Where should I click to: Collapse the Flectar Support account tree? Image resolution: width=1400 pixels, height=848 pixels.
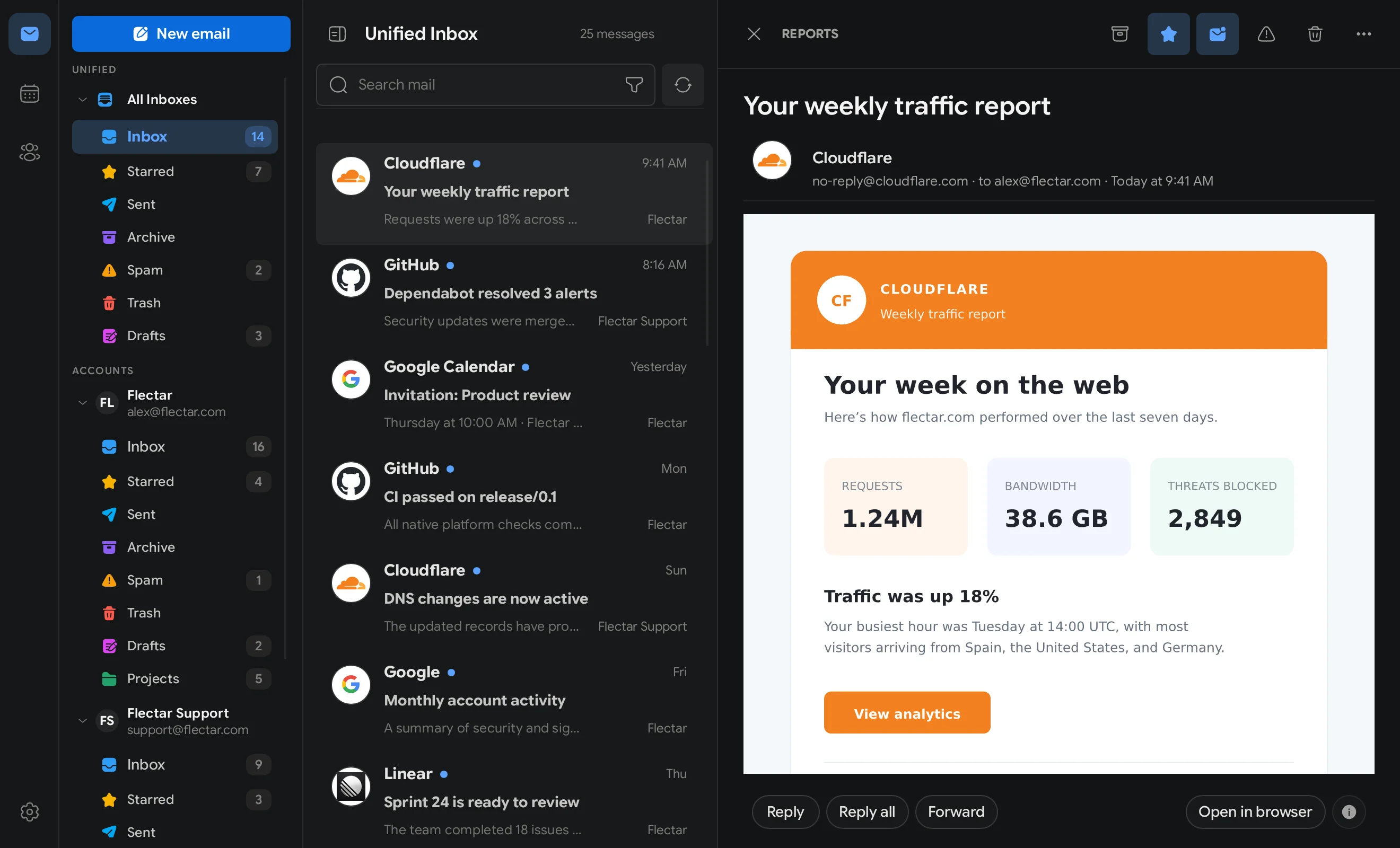click(82, 721)
